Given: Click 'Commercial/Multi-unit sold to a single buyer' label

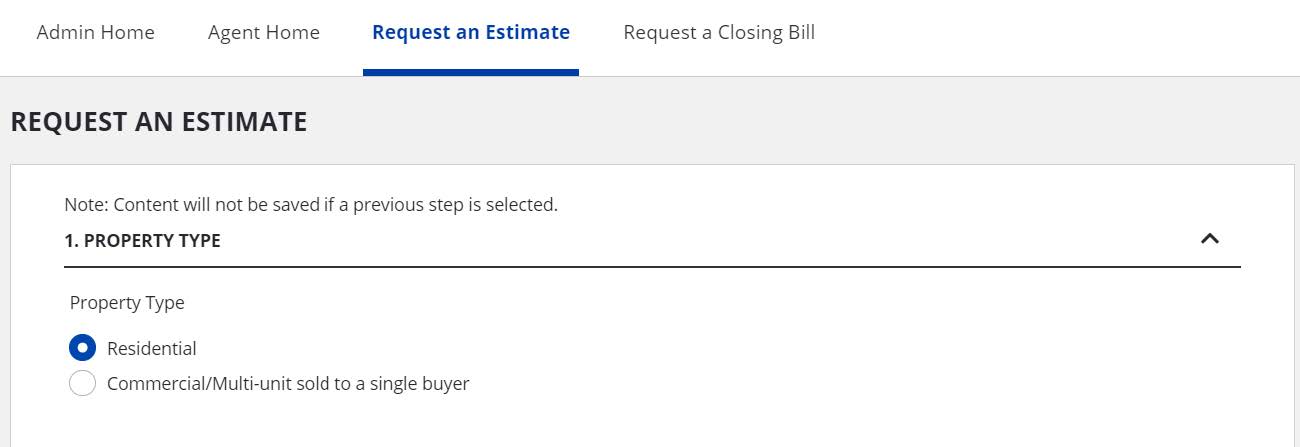Looking at the screenshot, I should [288, 383].
